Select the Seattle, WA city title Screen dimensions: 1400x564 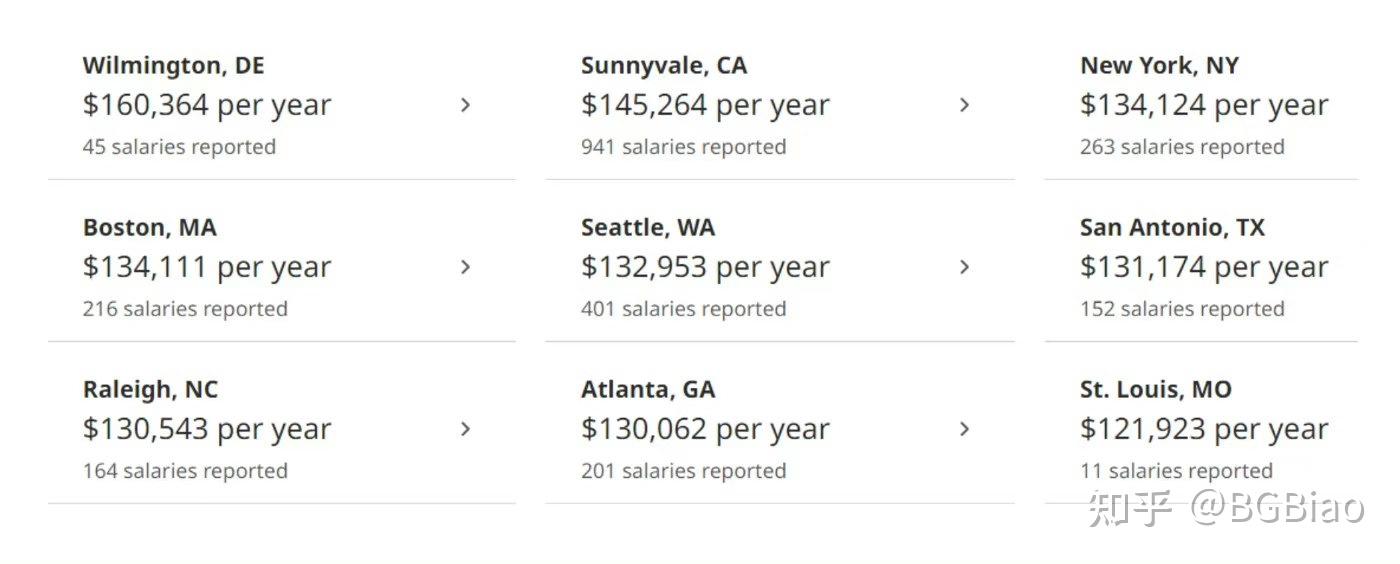pos(647,228)
